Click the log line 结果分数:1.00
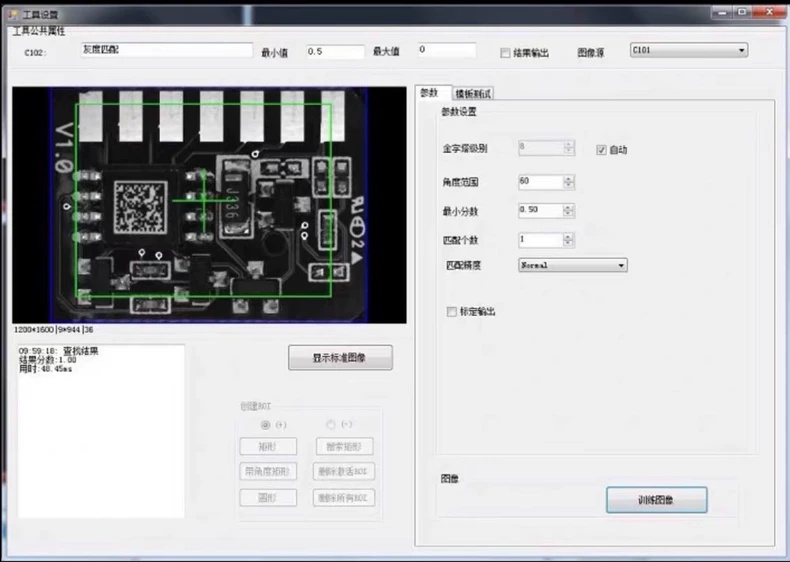The height and width of the screenshot is (562, 790). pyautogui.click(x=47, y=360)
